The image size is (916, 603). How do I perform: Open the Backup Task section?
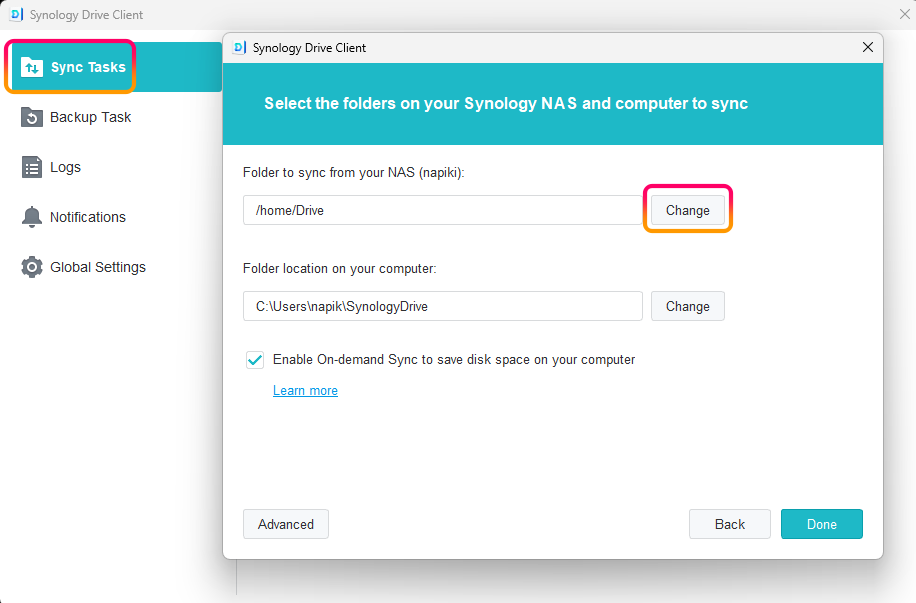coord(90,117)
